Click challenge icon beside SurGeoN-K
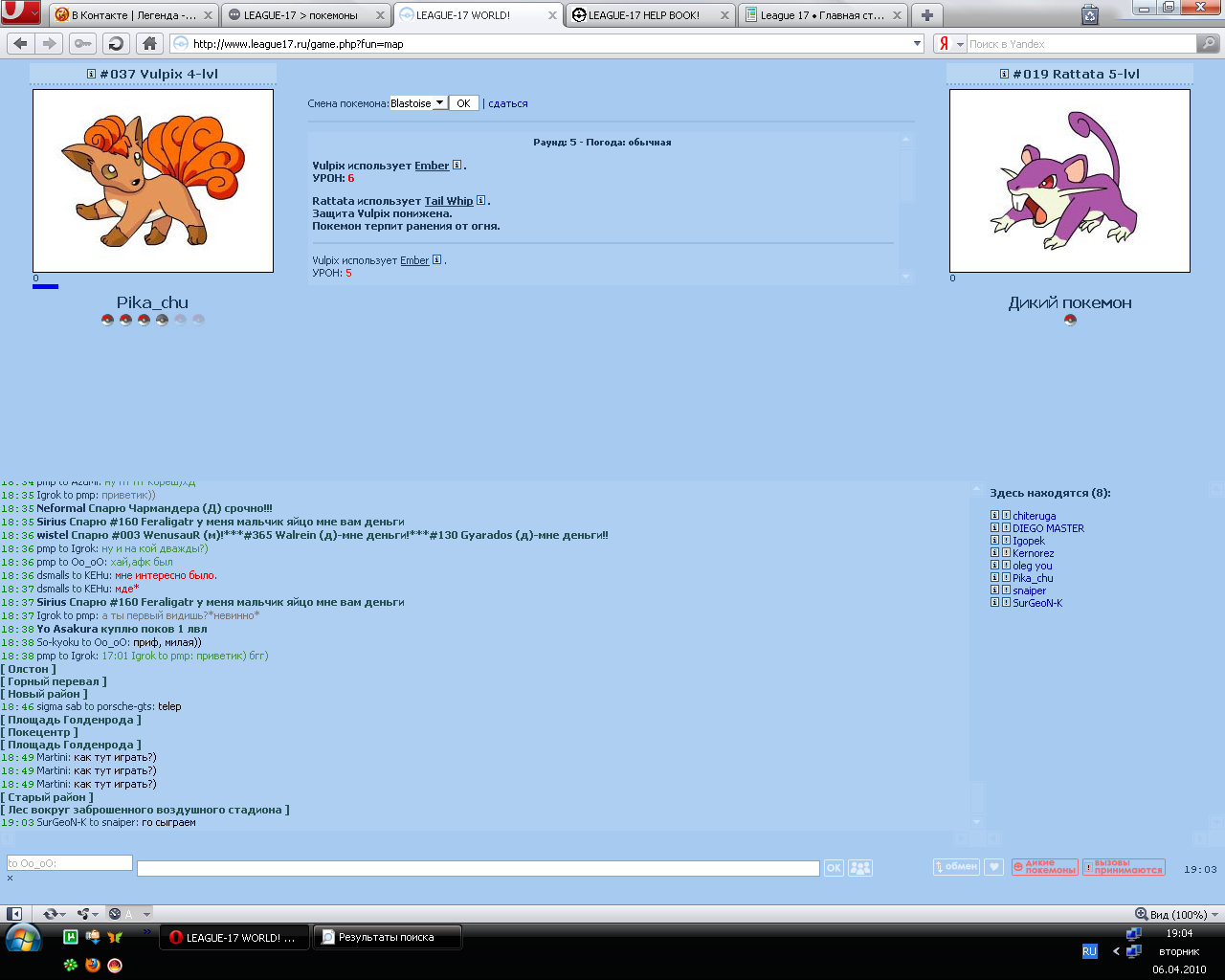 (1006, 602)
